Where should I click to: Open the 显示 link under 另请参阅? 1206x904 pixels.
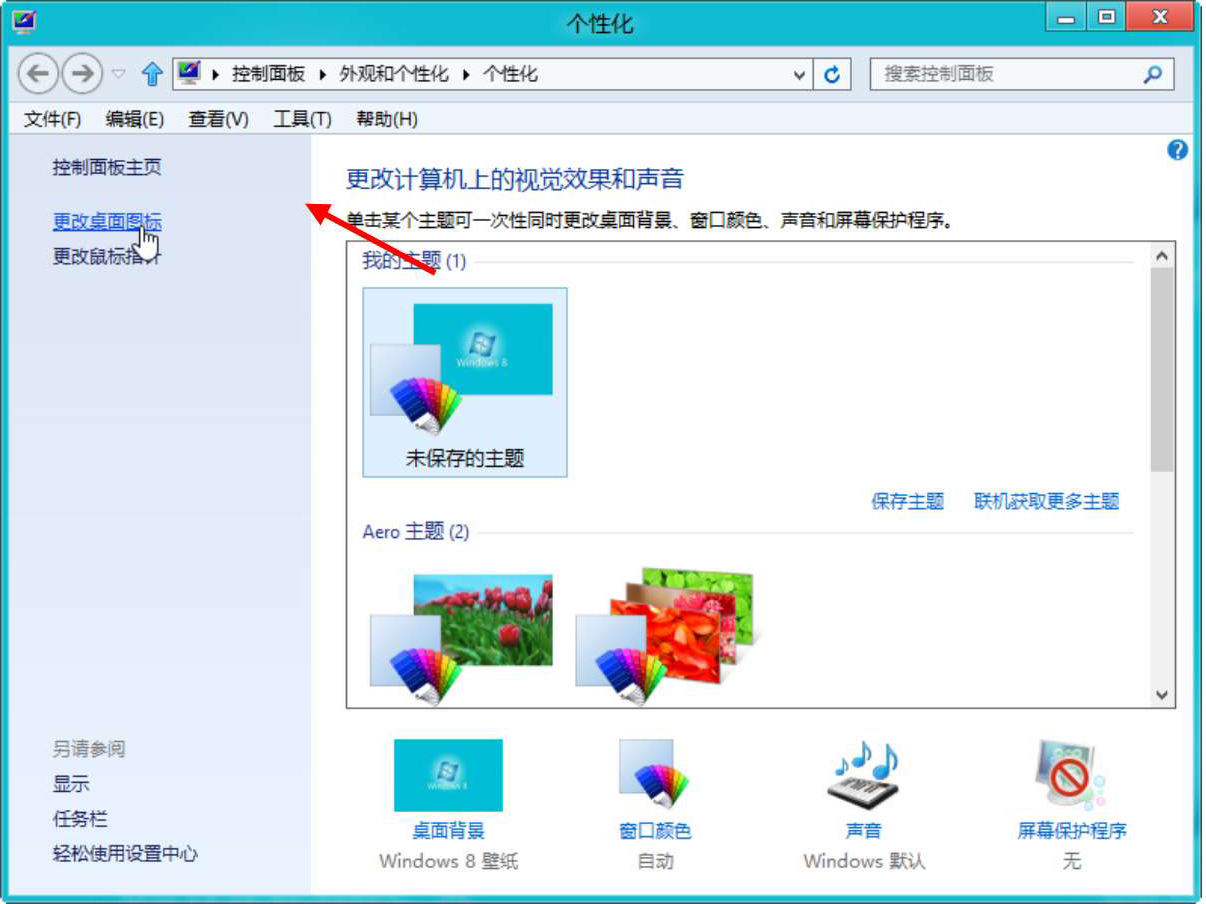[x=71, y=784]
